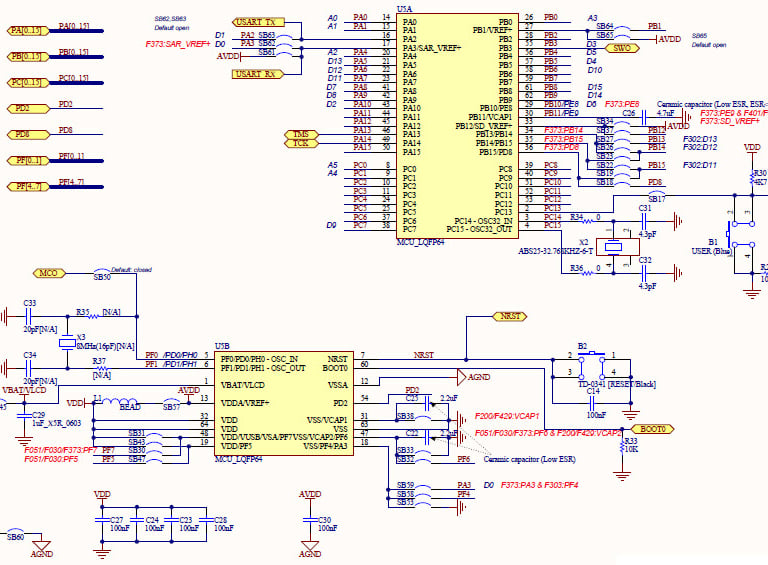This screenshot has width=768, height=565.
Task: Click the '1uF_X5R_0603' value text
Action: (x=57, y=423)
